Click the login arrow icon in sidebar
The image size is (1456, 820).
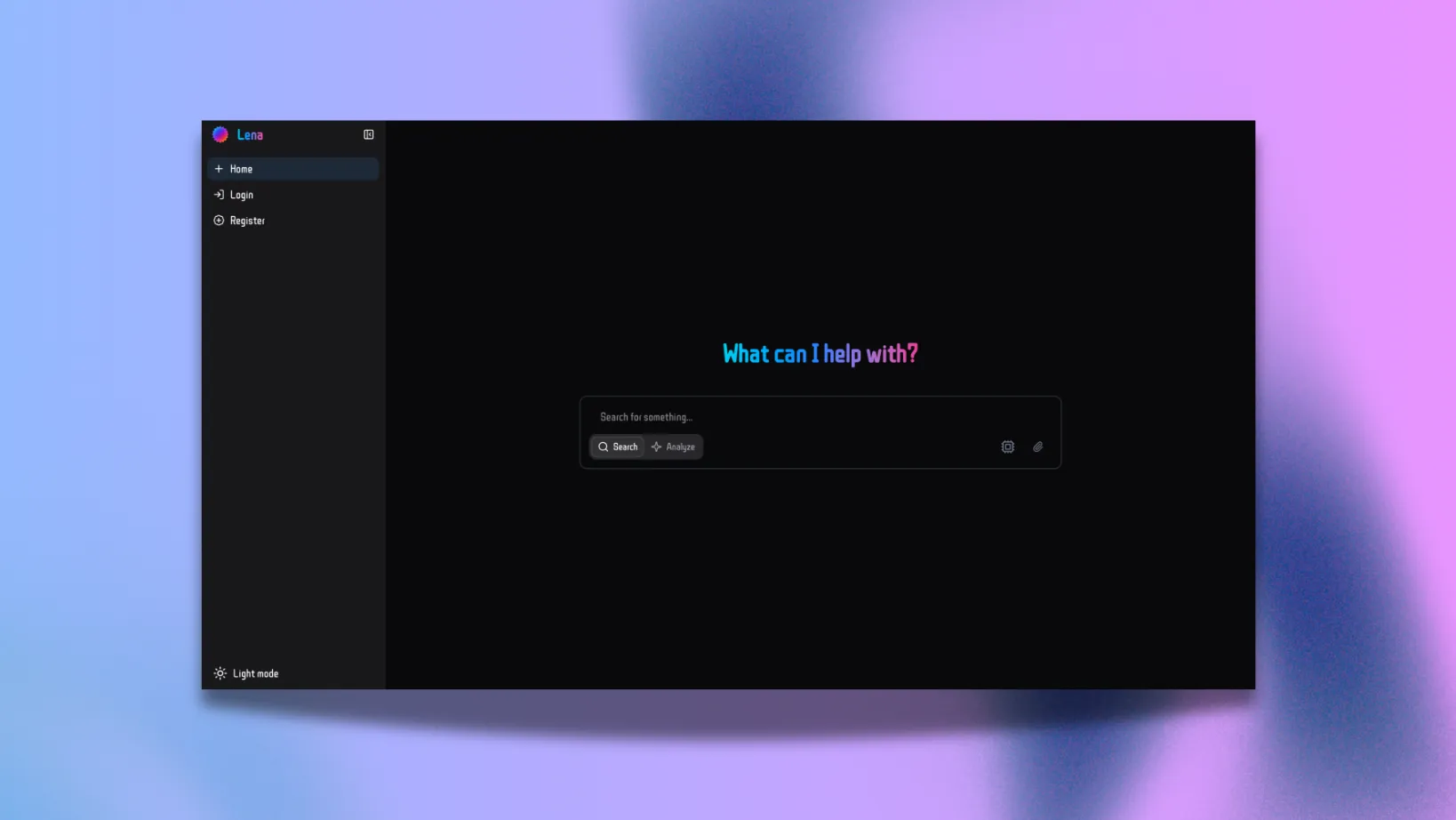[219, 195]
